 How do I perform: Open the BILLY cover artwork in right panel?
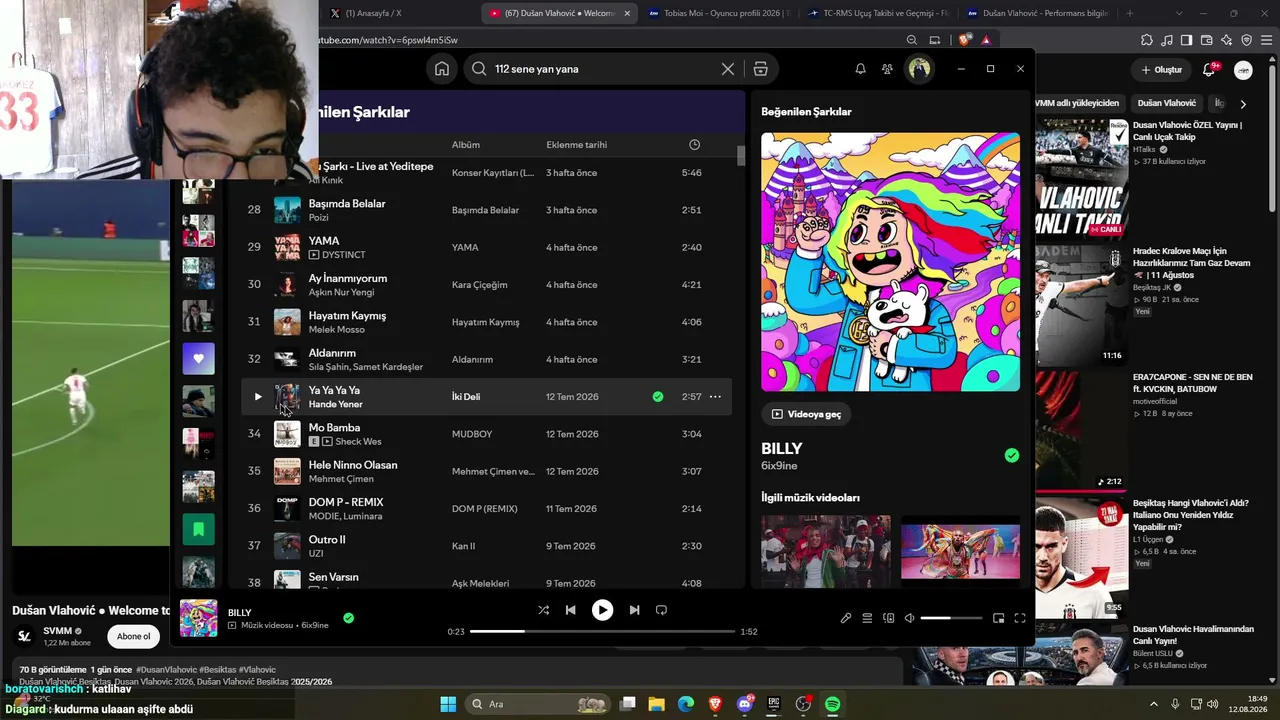tap(890, 262)
